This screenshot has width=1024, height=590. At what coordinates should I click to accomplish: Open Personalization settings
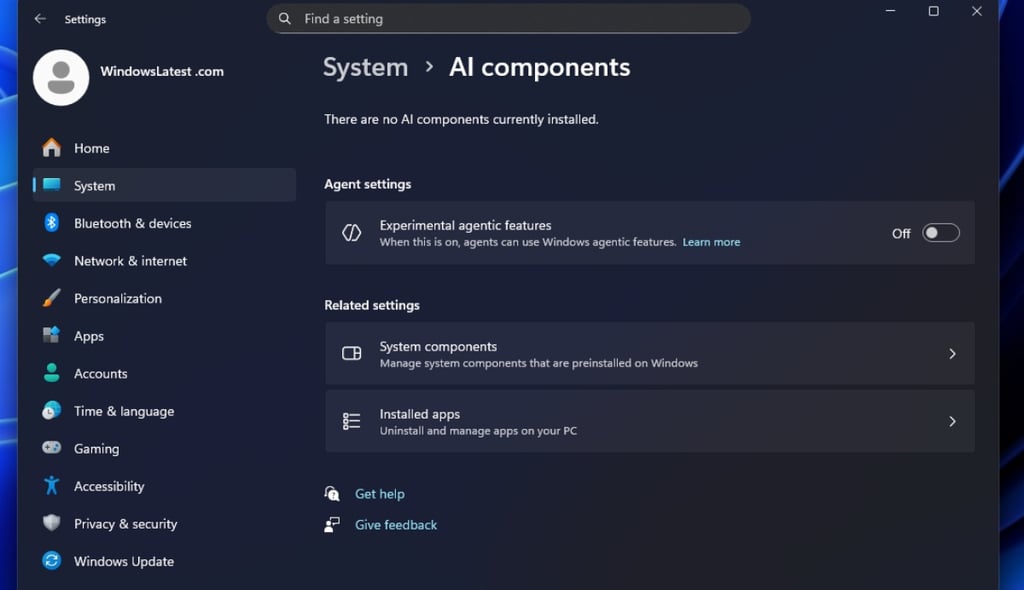pos(164,298)
